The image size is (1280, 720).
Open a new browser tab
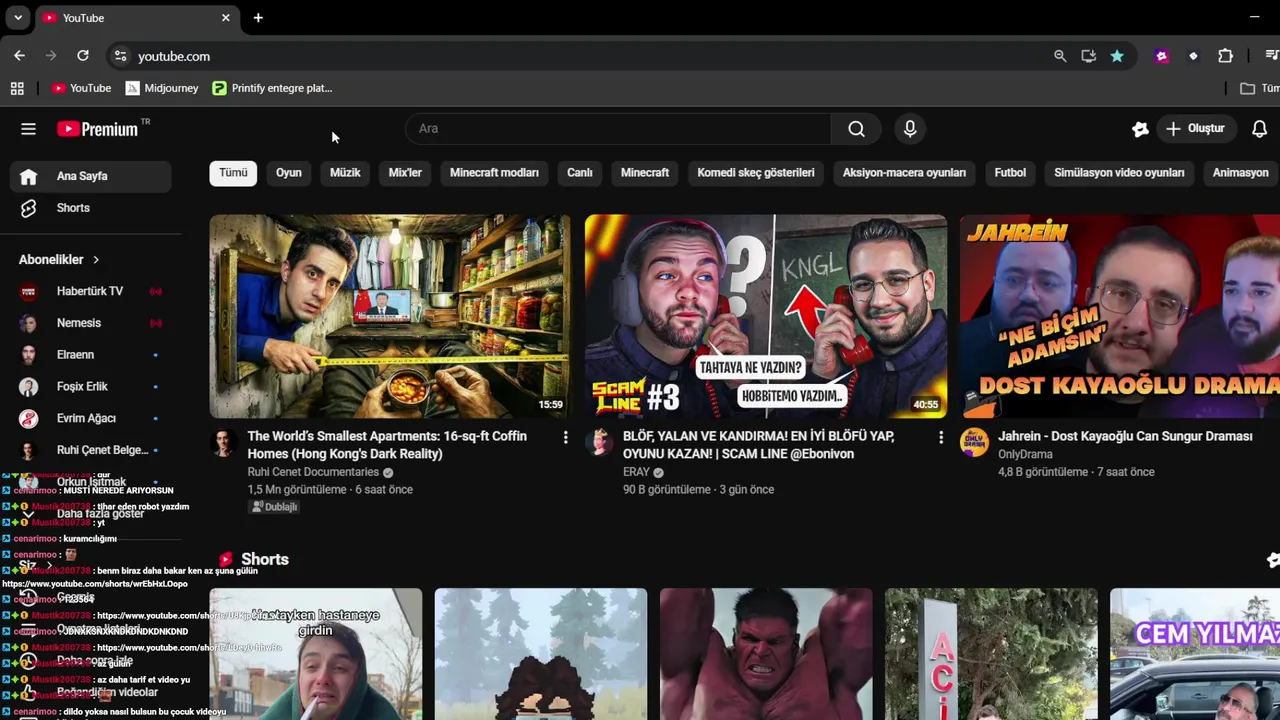pos(258,18)
